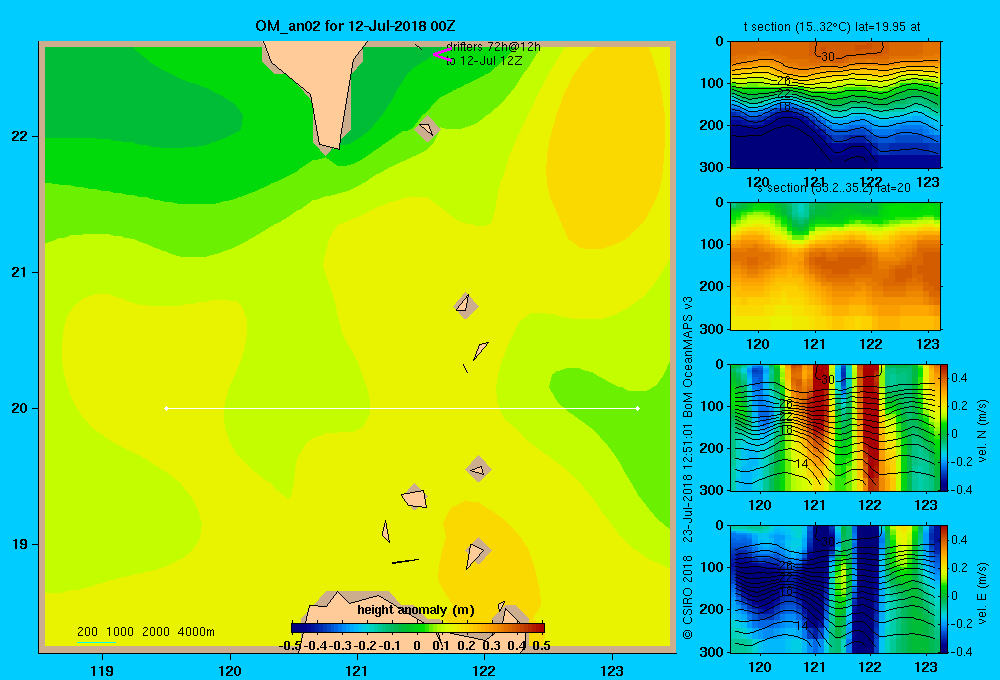Click the vertical CSIRO BoM OceanMAPS v3 credit

point(688,468)
